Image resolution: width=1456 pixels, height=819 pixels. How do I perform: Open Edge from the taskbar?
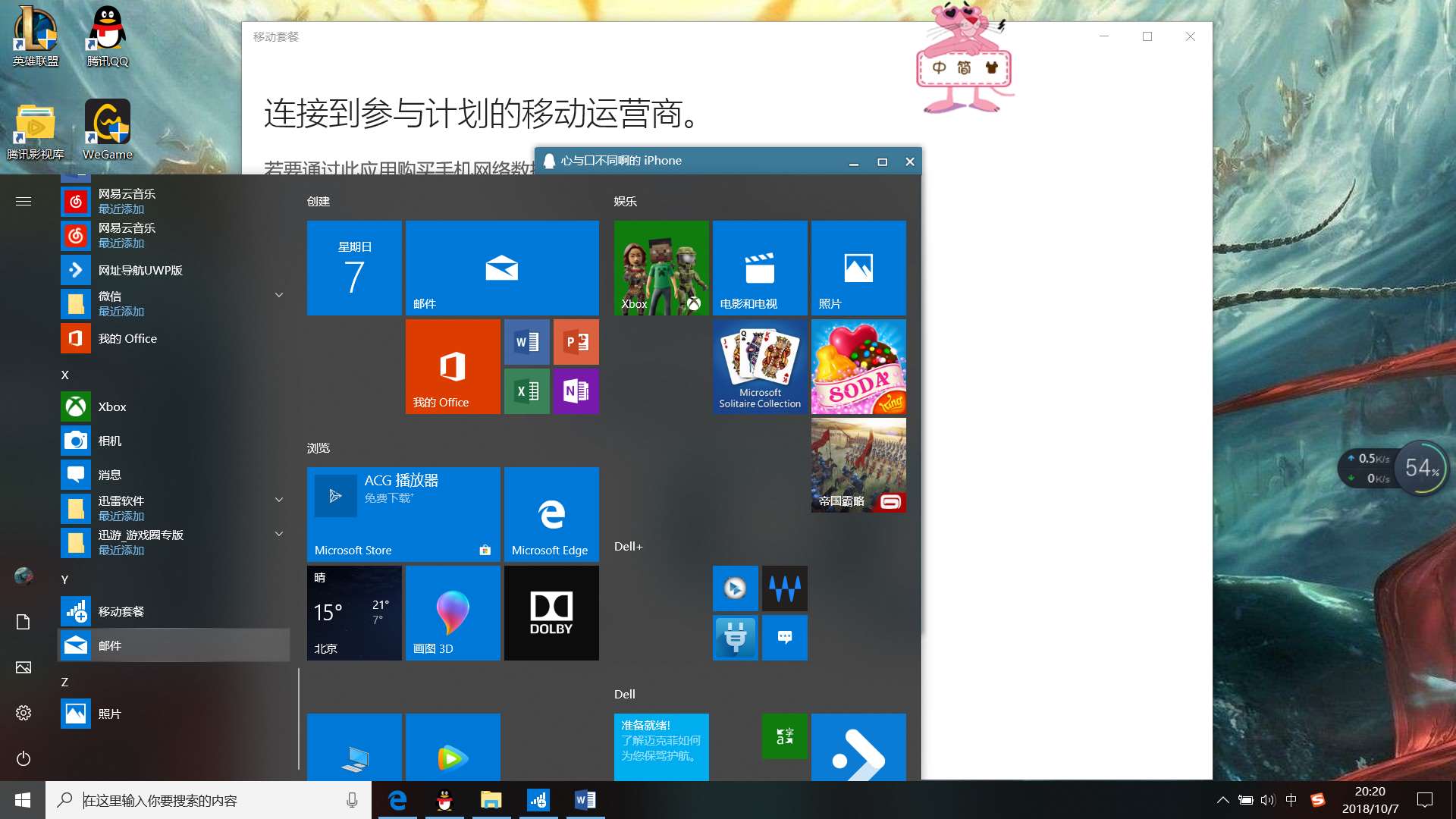(x=397, y=800)
